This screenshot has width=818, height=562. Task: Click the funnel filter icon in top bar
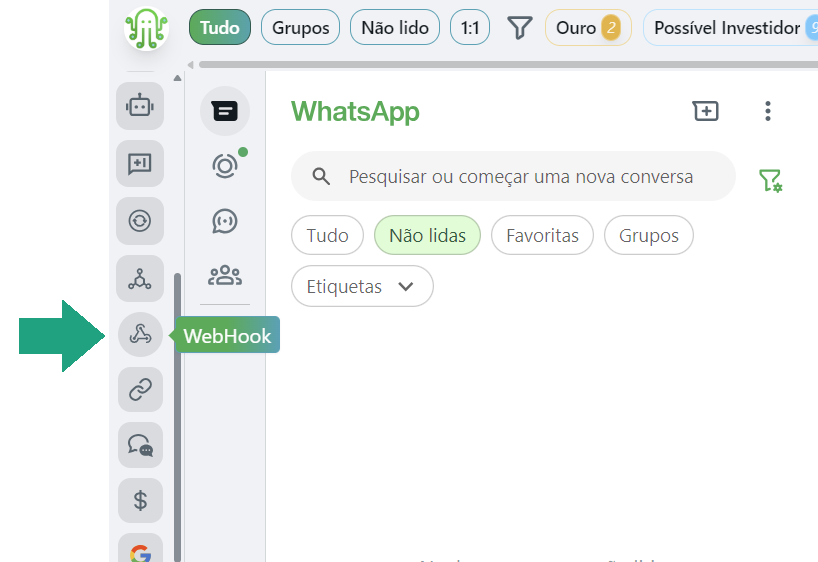(x=520, y=28)
